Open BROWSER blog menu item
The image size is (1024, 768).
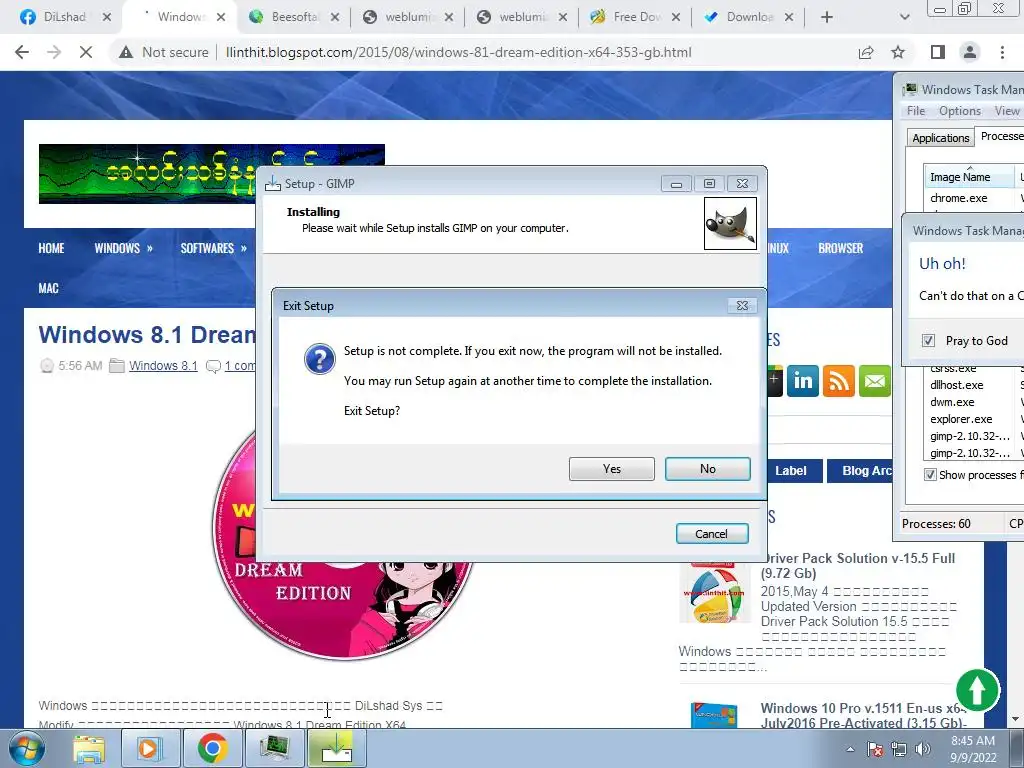840,248
